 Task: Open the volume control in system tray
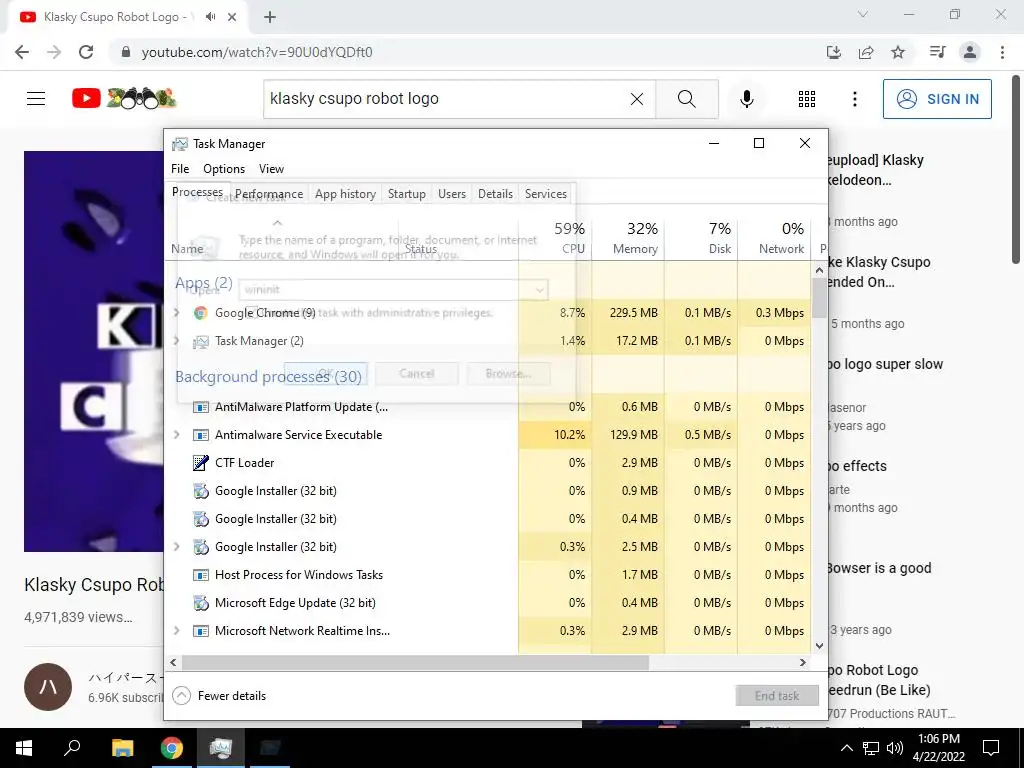pos(895,748)
